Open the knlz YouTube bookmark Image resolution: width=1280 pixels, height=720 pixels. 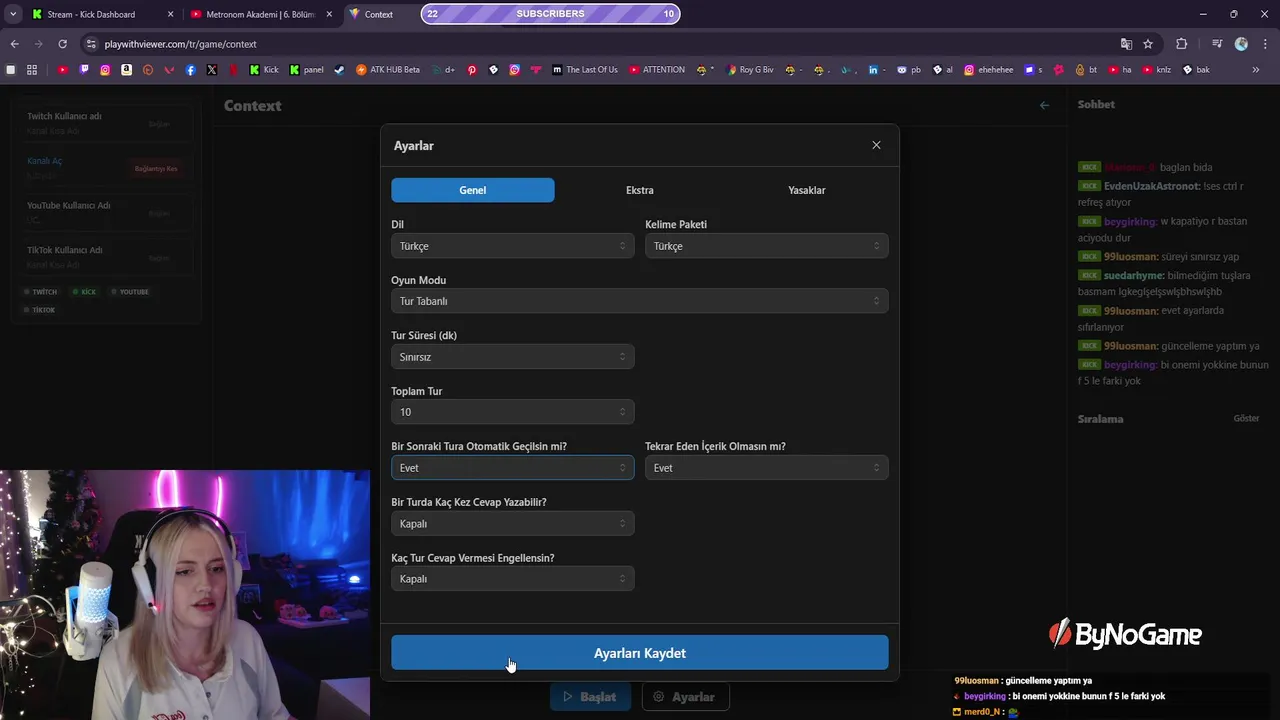point(1156,70)
